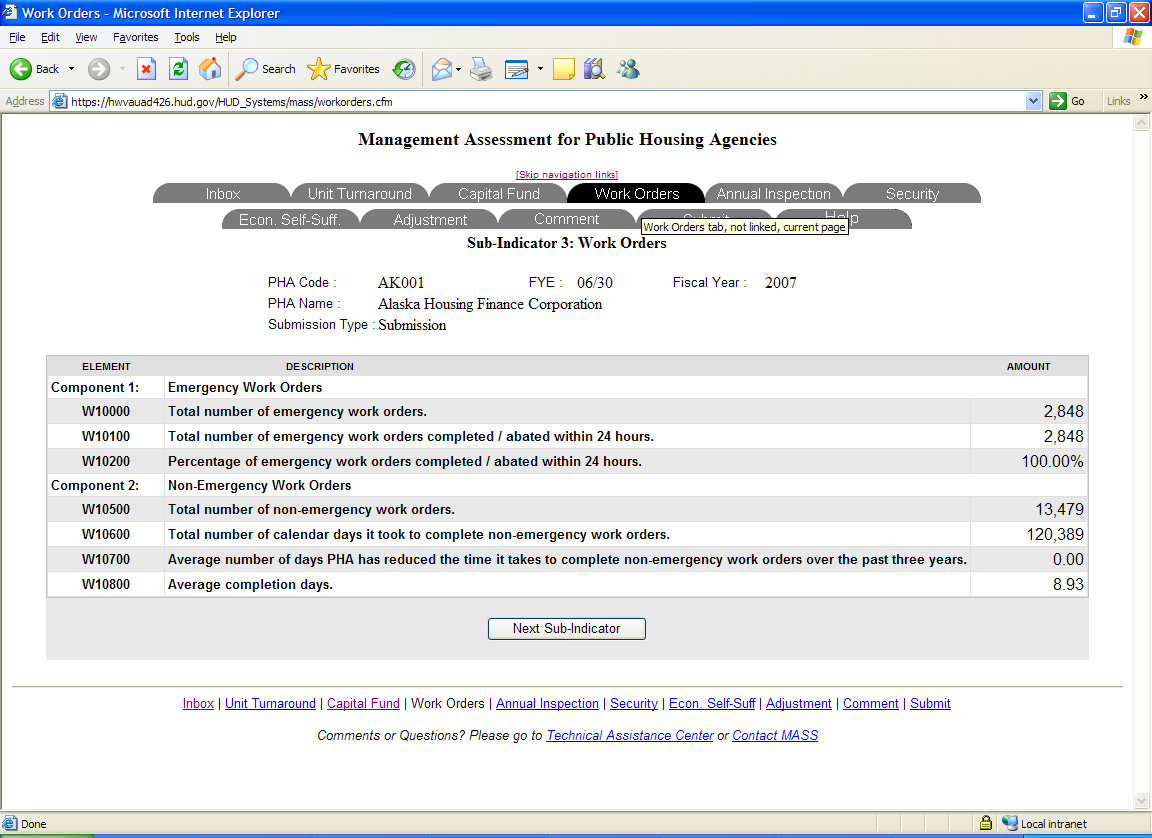The height and width of the screenshot is (838, 1152).
Task: Click the Research books icon
Action: tap(595, 69)
